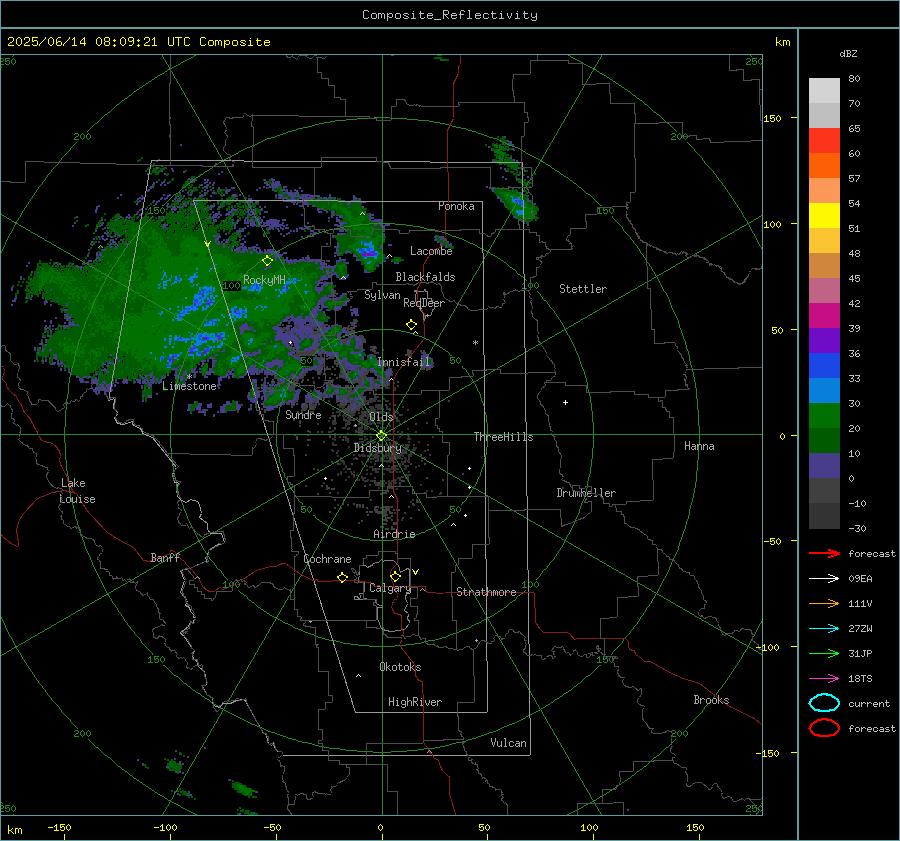Click the white 09EA arrow in legend
This screenshot has height=841, width=900.
824,578
